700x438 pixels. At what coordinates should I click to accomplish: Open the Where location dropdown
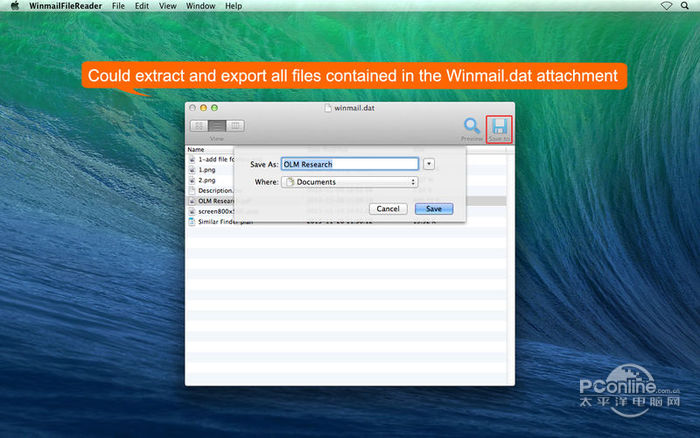349,182
